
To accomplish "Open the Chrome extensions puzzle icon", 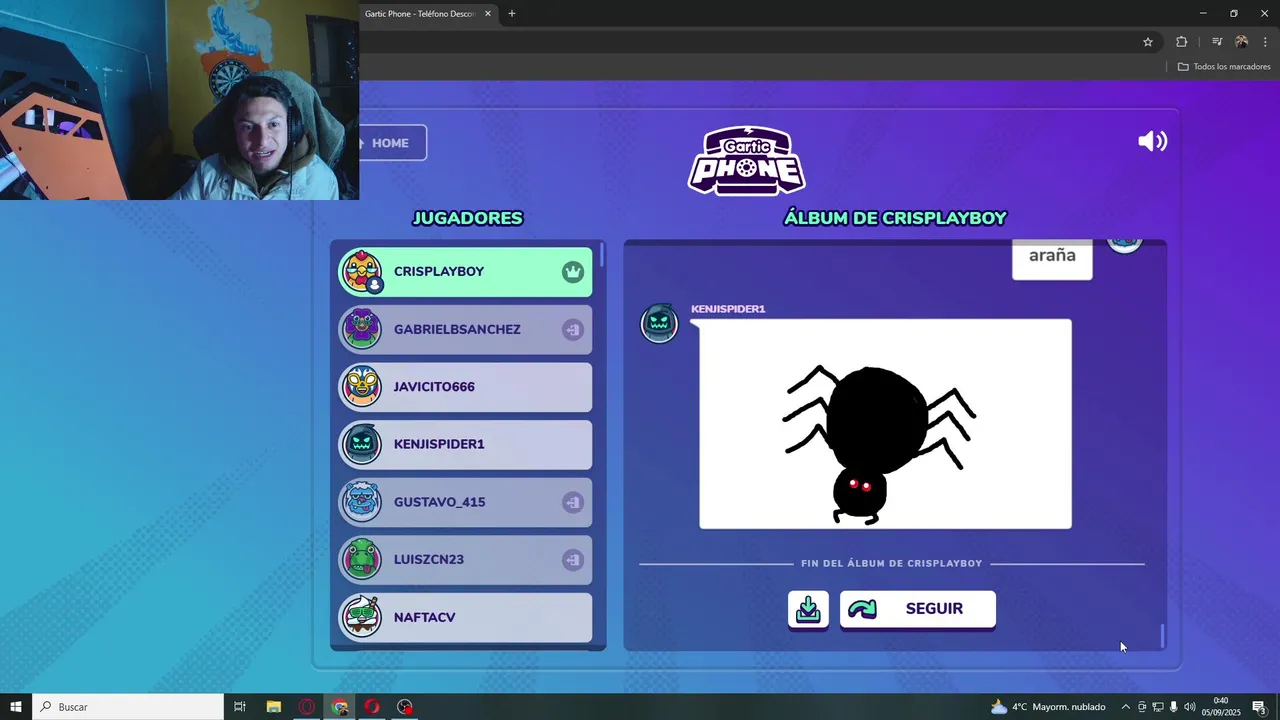I will (x=1182, y=42).
